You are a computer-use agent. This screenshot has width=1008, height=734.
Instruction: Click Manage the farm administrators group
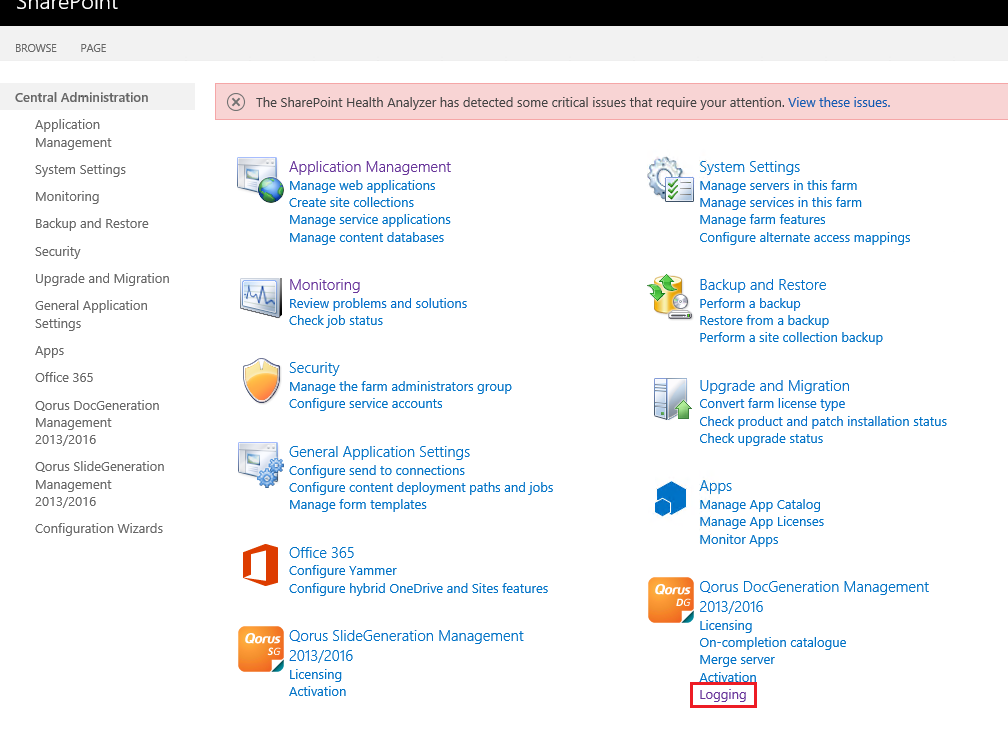[400, 386]
